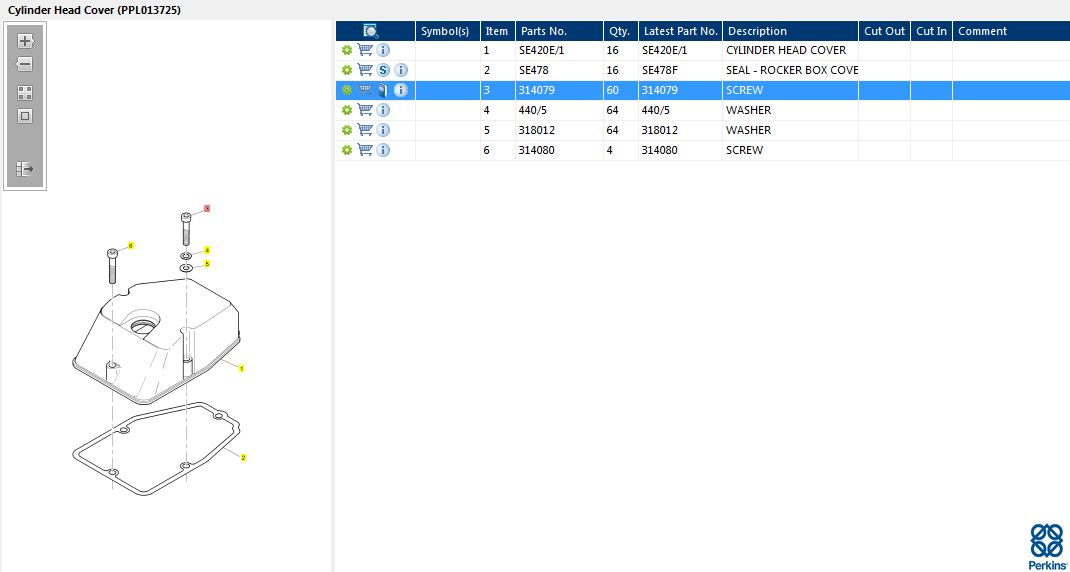Click the Description column header
This screenshot has height=572, width=1070.
[757, 31]
